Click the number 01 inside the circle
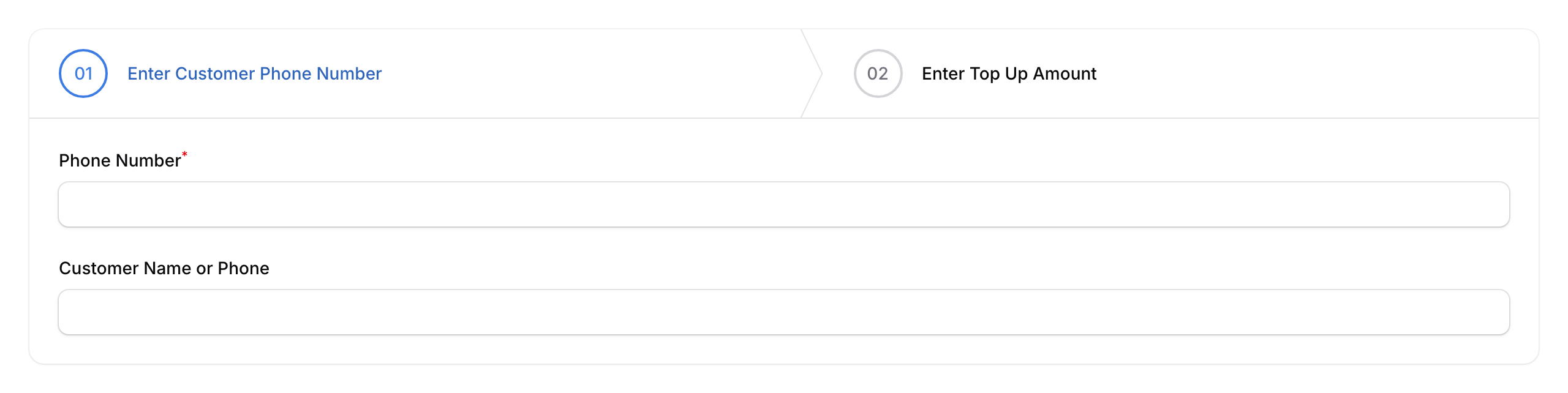This screenshot has width=1568, height=393. click(83, 73)
